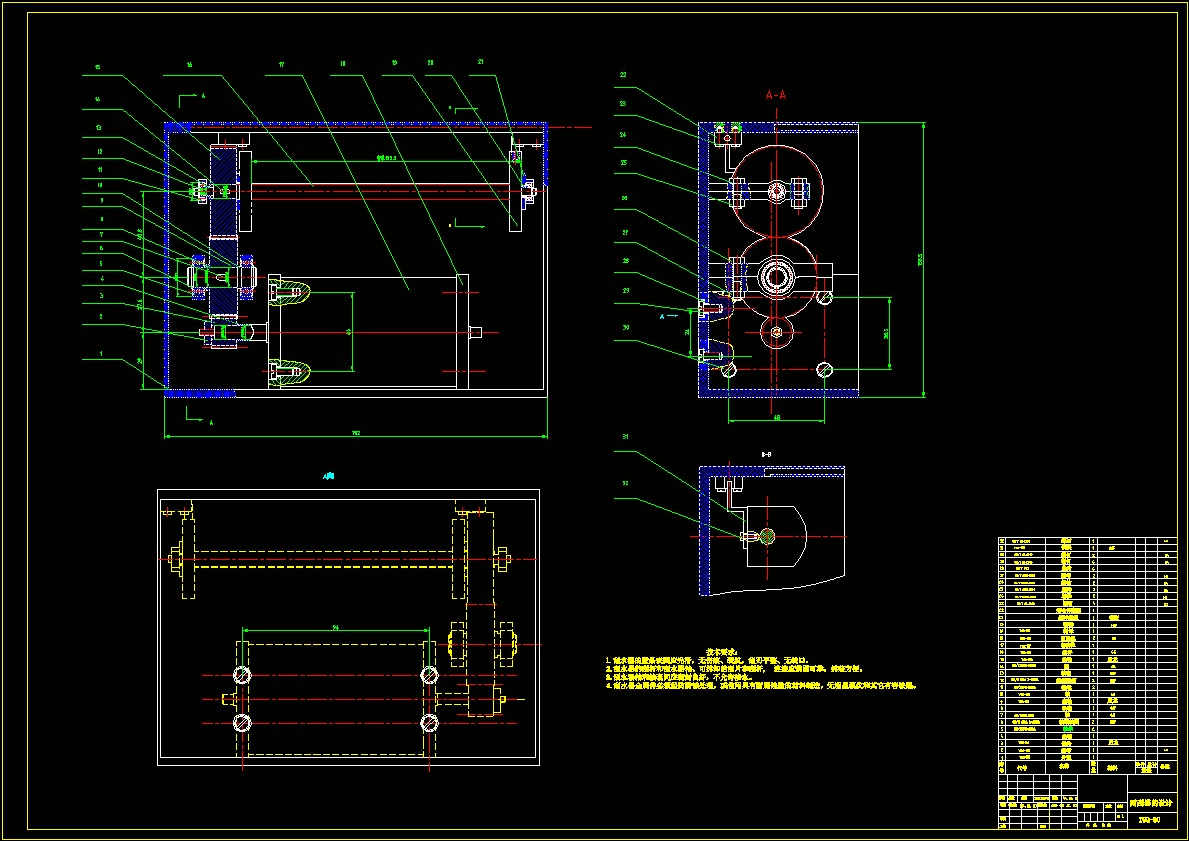This screenshot has height=841, width=1189.
Task: Click part balloon number 3
Action: (x=102, y=296)
